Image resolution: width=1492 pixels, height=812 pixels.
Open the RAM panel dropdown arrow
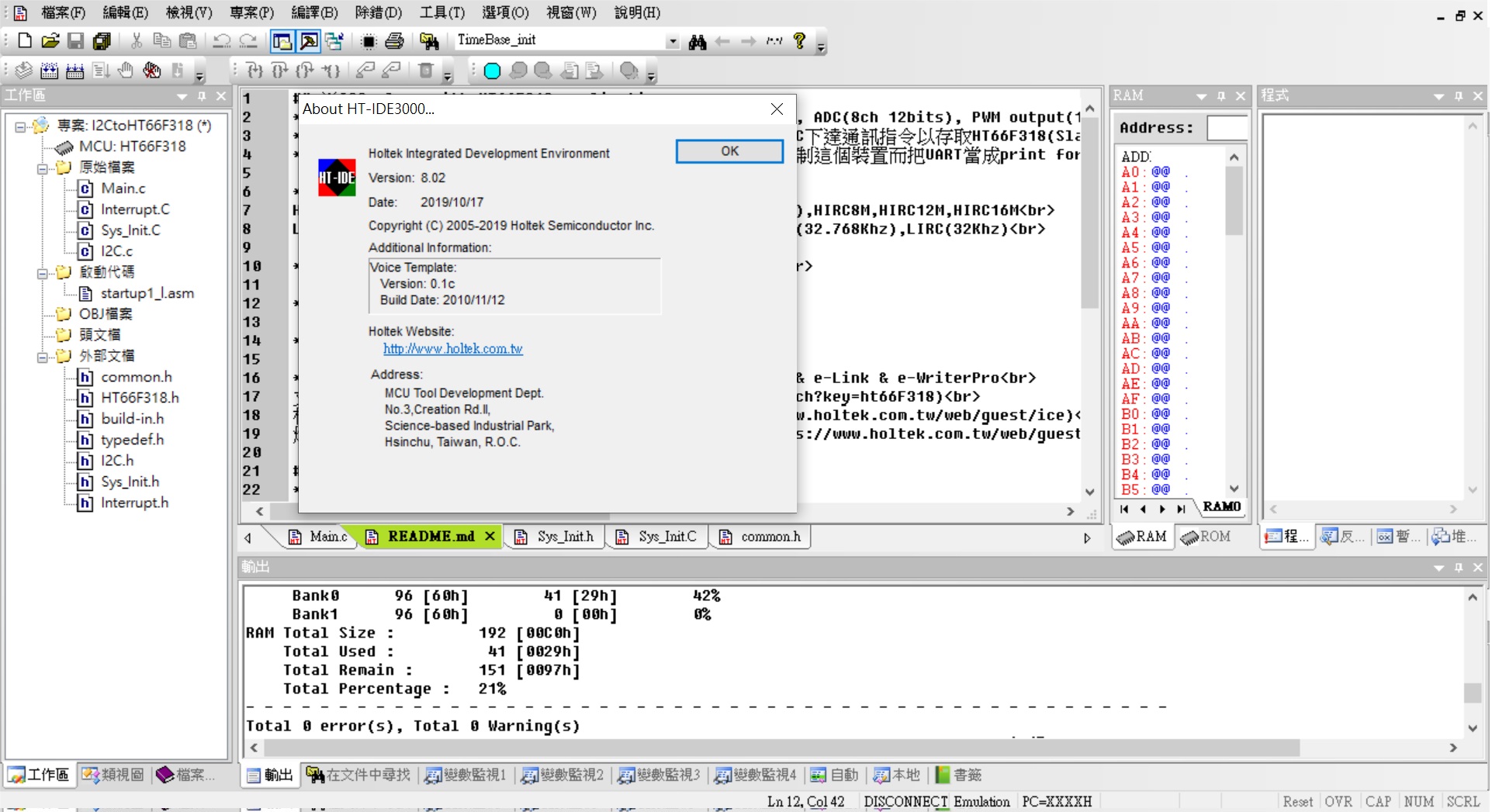click(x=1201, y=96)
